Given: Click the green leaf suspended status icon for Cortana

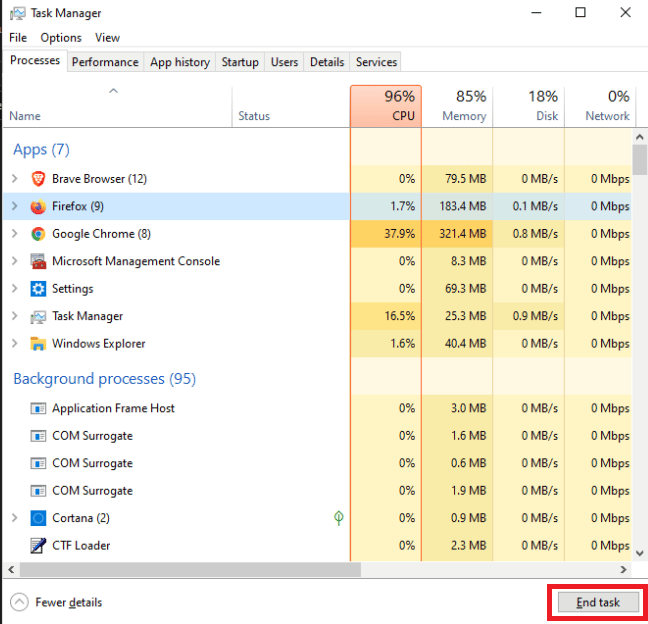Looking at the screenshot, I should [x=338, y=518].
